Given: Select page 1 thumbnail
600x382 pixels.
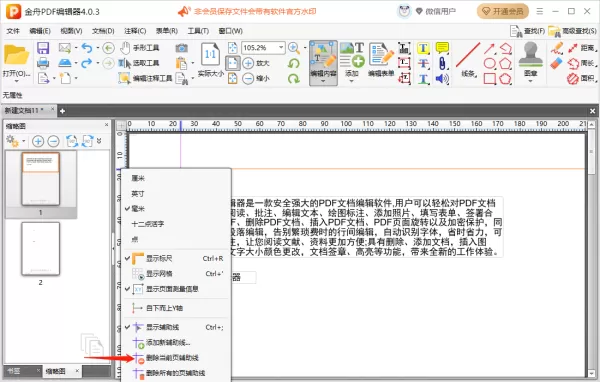Looking at the screenshot, I should (41, 179).
